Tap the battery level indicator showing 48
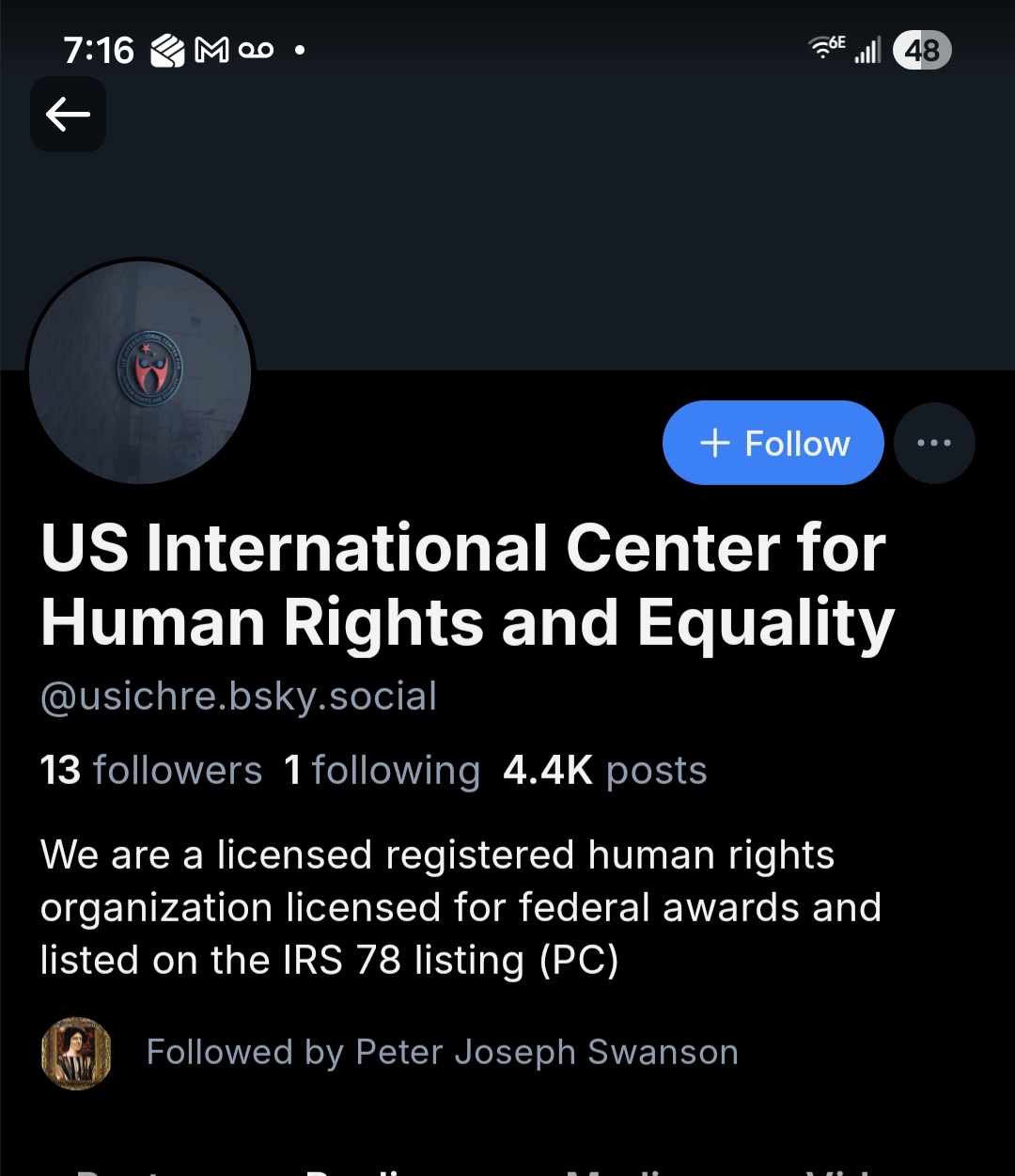The image size is (1015, 1176). coord(921,50)
